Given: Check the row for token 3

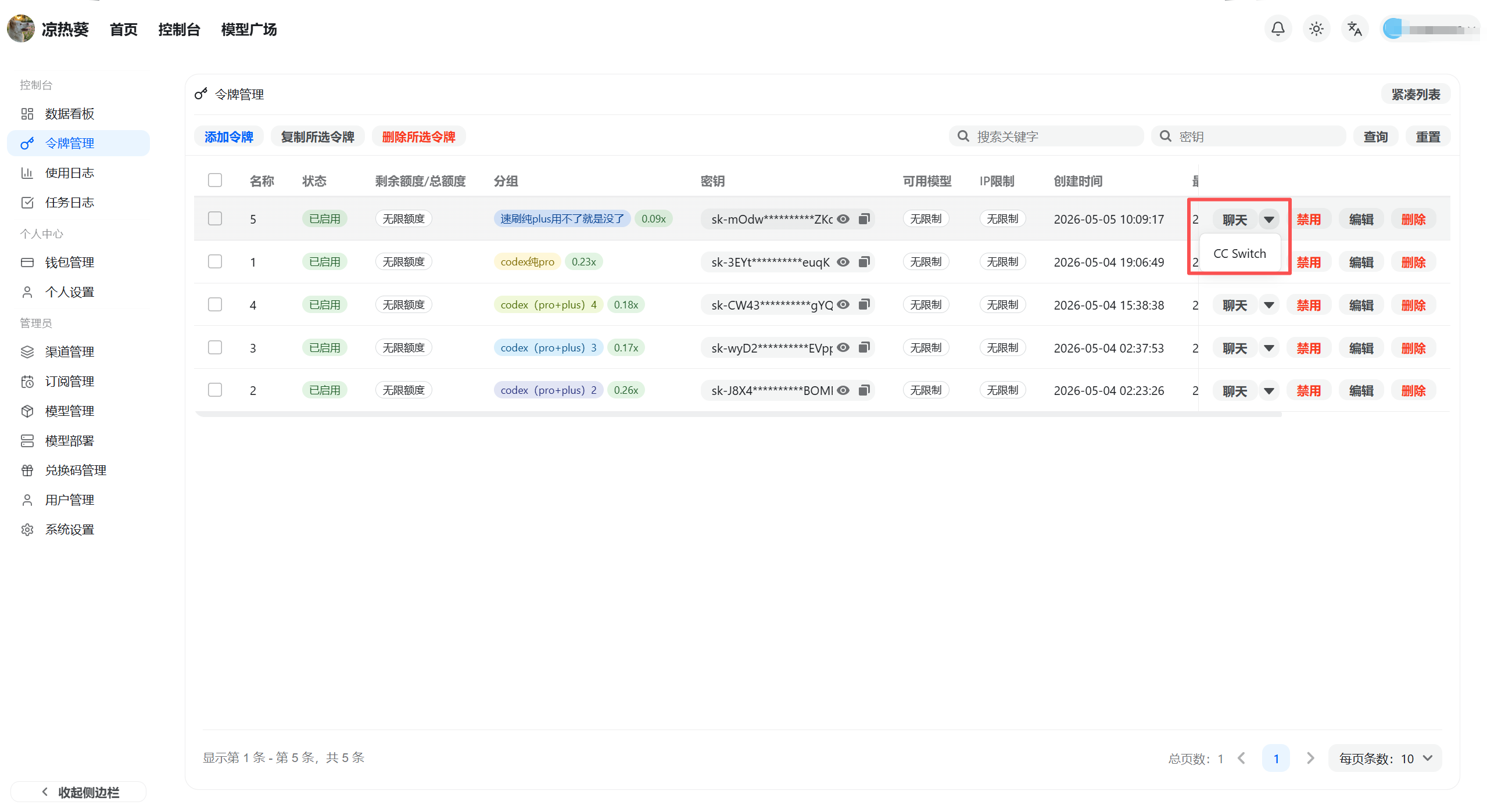Looking at the screenshot, I should coord(215,347).
